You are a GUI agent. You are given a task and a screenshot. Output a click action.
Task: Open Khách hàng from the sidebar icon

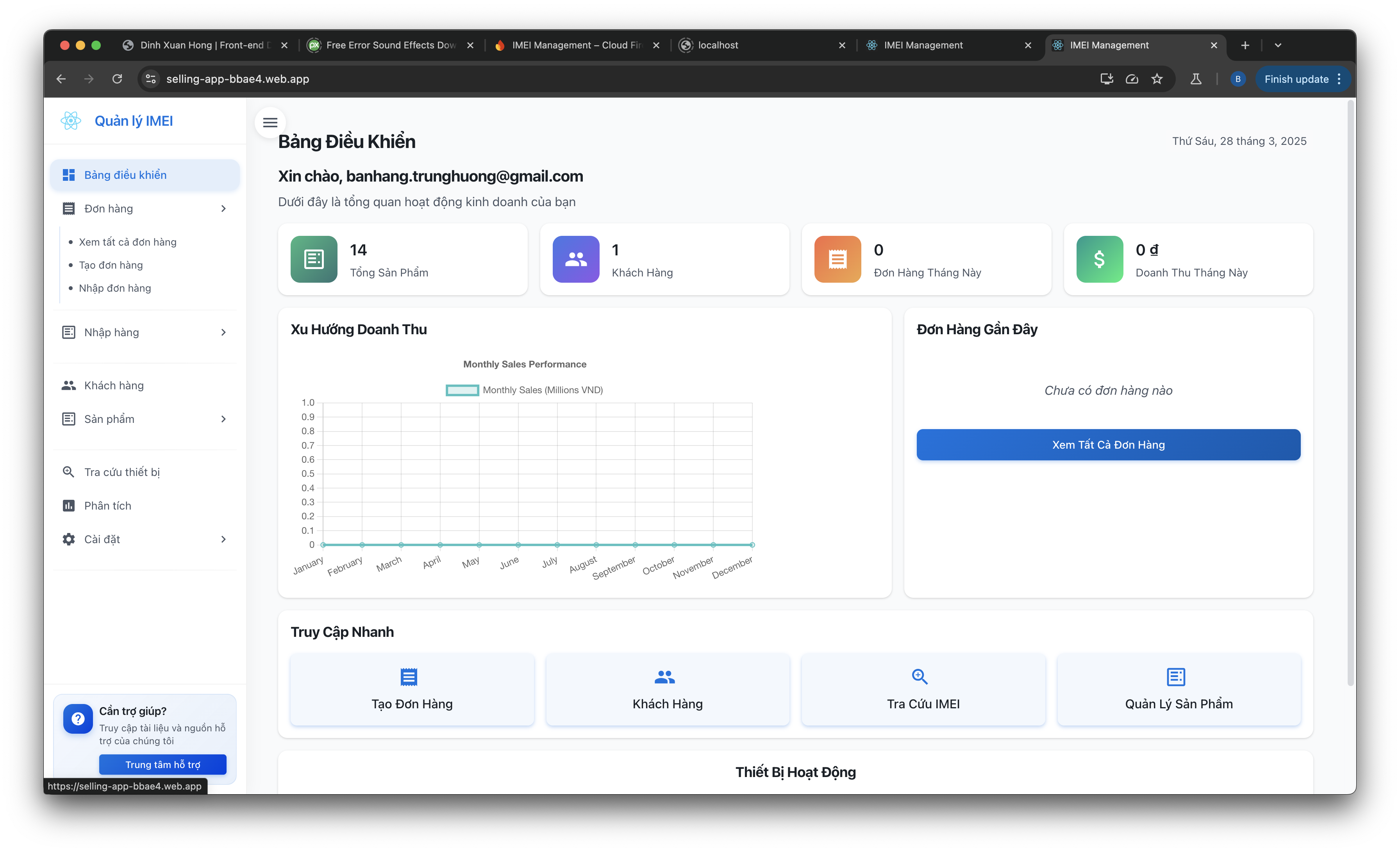tap(69, 385)
